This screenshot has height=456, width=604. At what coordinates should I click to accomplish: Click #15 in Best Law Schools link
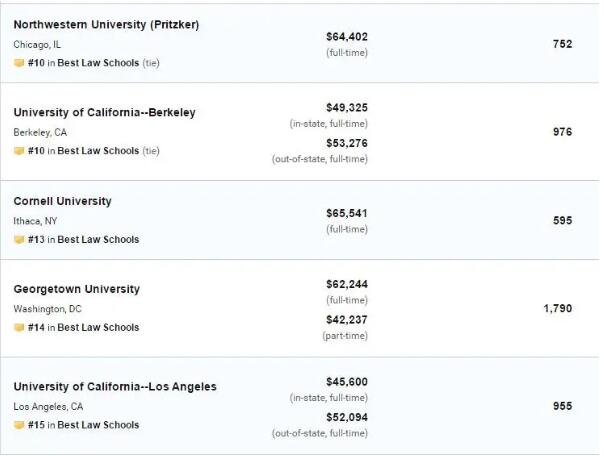(83, 425)
